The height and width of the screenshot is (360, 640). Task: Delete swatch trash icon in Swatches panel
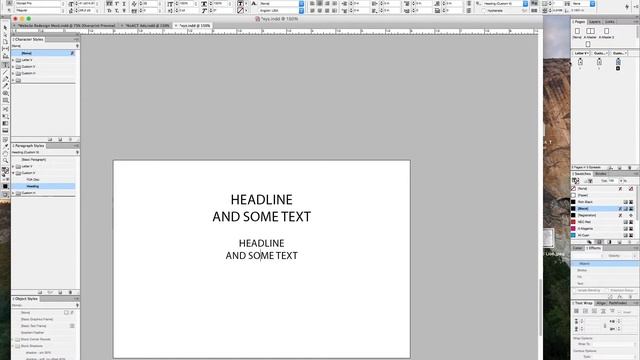631,242
